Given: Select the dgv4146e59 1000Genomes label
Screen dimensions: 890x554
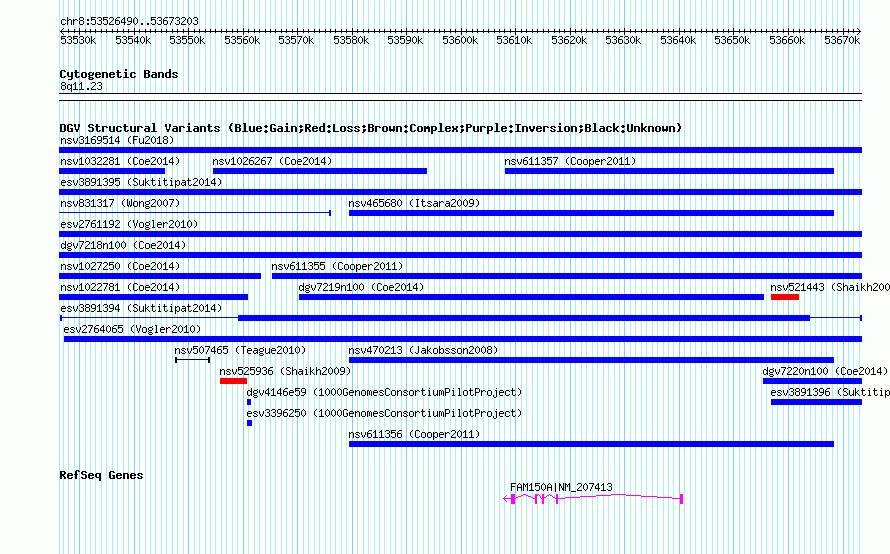Looking at the screenshot, I should 384,392.
